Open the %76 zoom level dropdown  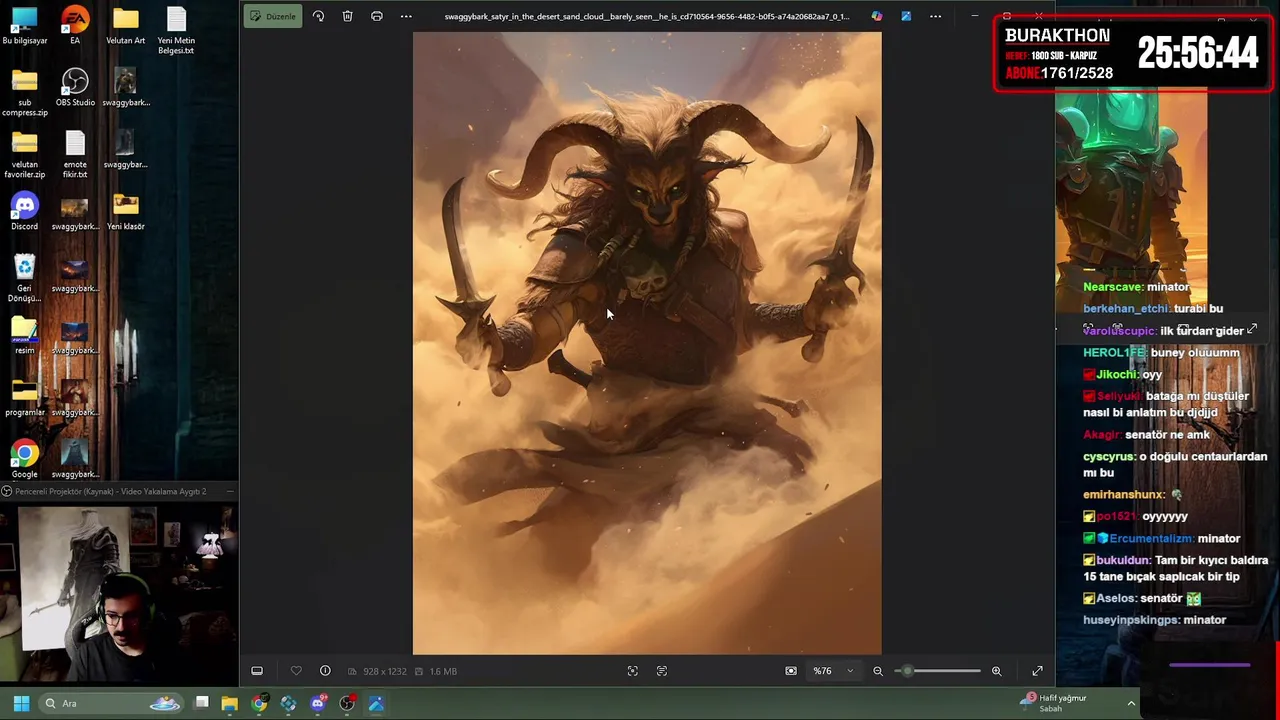click(x=833, y=671)
